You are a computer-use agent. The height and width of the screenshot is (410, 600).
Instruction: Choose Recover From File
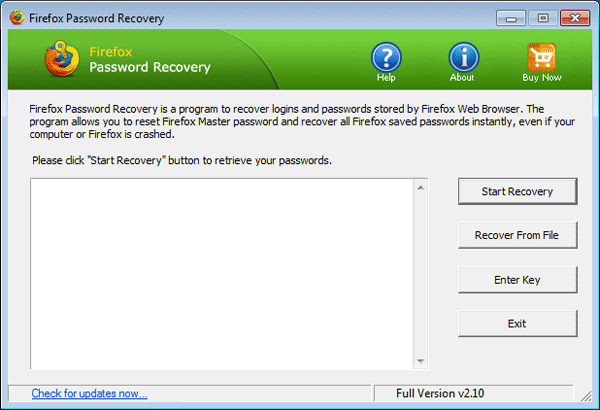tap(517, 235)
